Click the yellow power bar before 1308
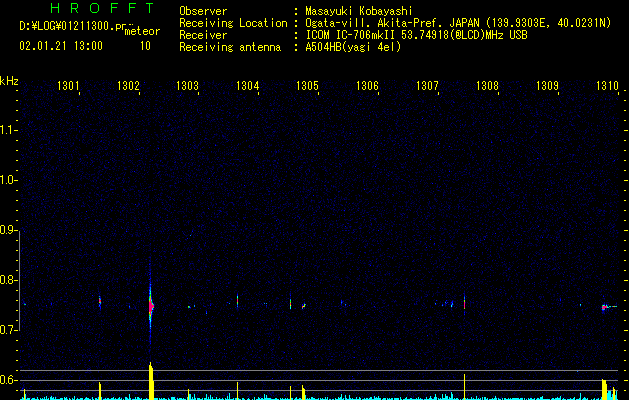Viewport: 629px width, 400px height. pos(465,387)
